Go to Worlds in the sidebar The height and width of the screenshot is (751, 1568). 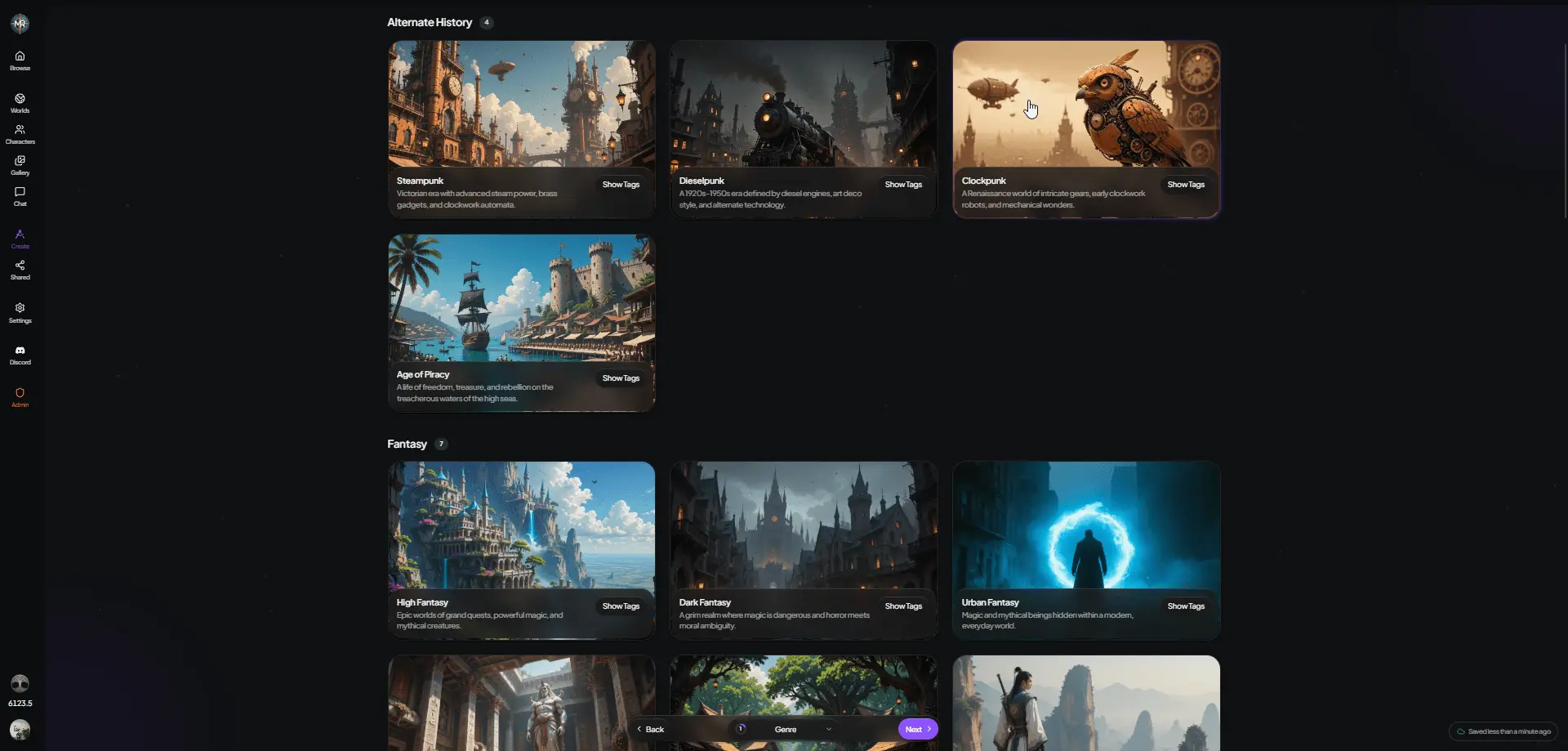pyautogui.click(x=20, y=103)
